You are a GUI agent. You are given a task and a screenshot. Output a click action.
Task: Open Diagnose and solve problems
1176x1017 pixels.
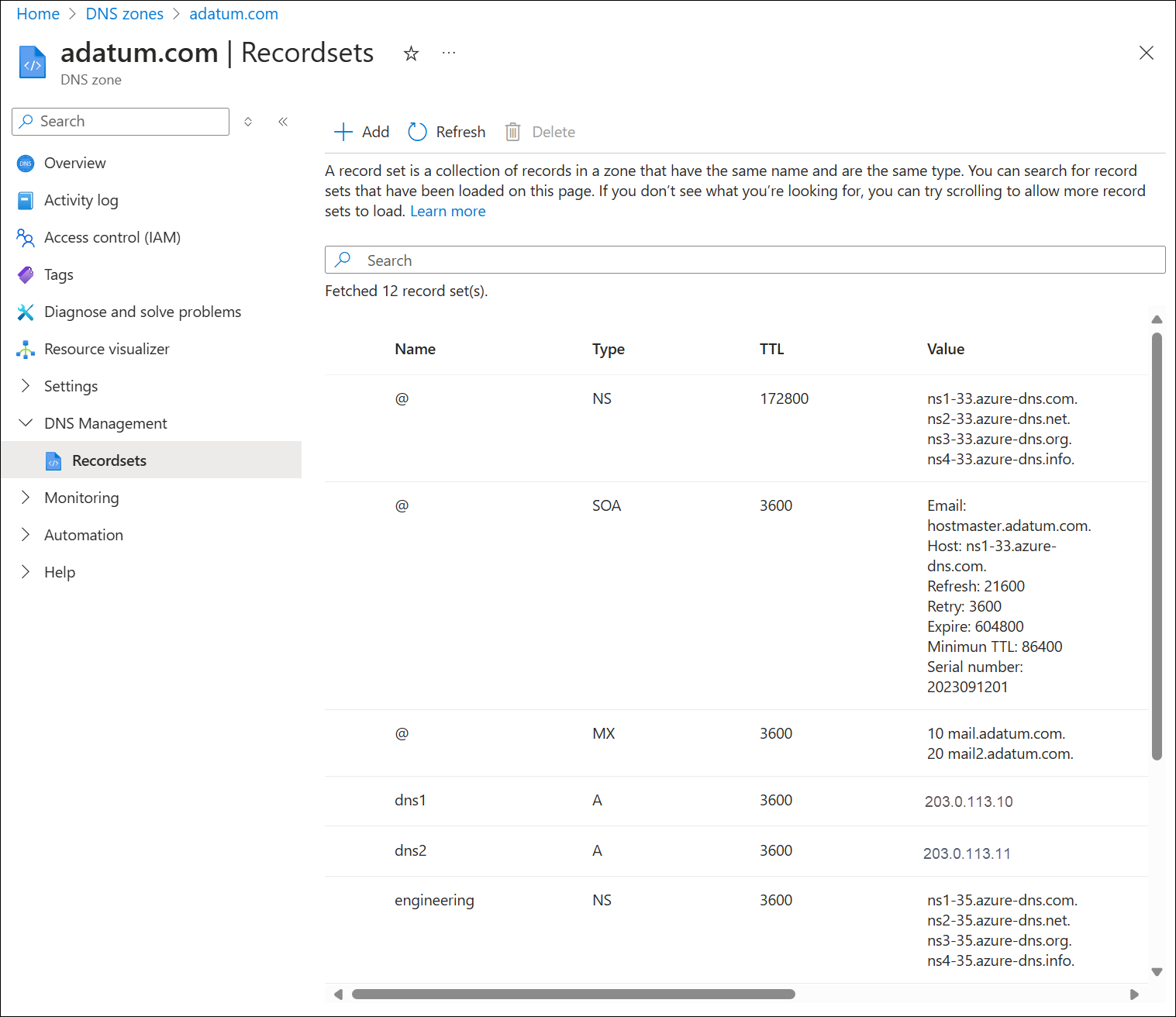(142, 312)
